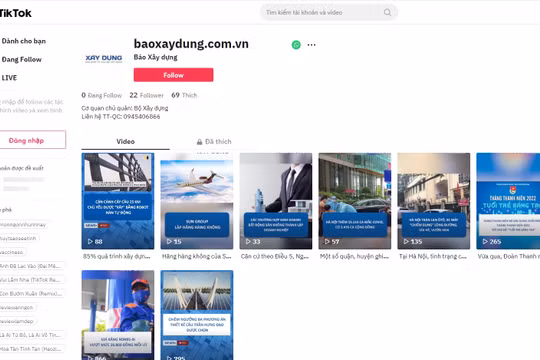
Task: Open the bridge video with 88 views
Action: pyautogui.click(x=118, y=201)
